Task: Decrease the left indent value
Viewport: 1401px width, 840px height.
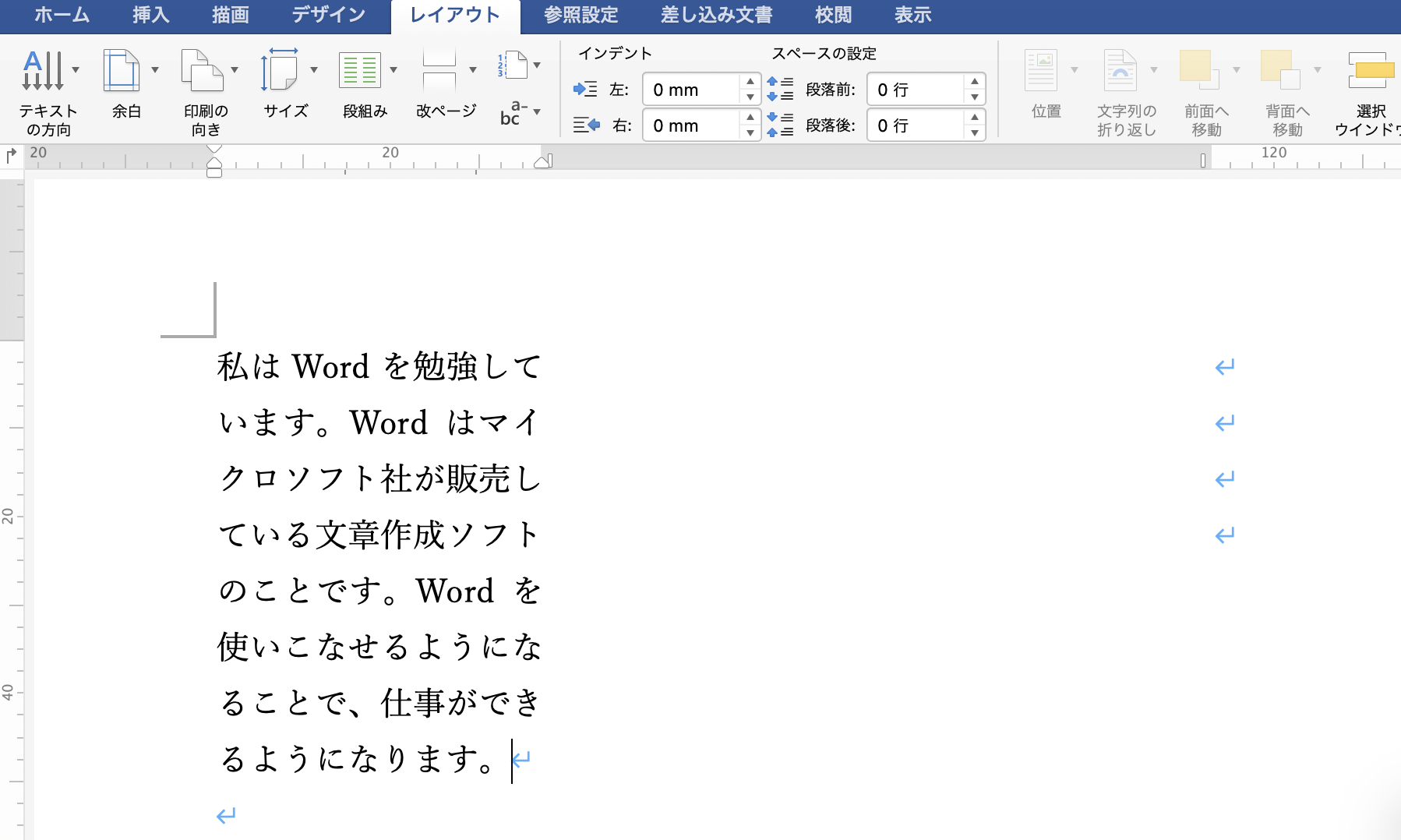Action: coord(750,97)
